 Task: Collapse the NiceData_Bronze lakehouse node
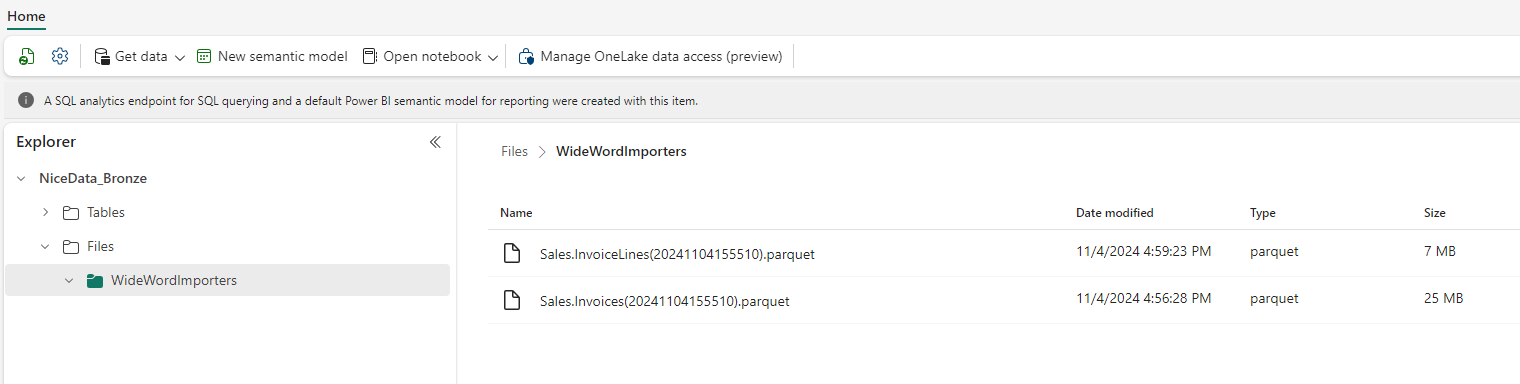[x=21, y=178]
